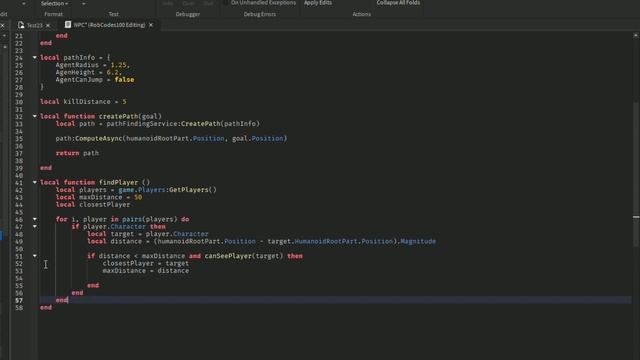Click 'closestPlayer' on line 44
This screenshot has width=640, height=360.
point(104,204)
